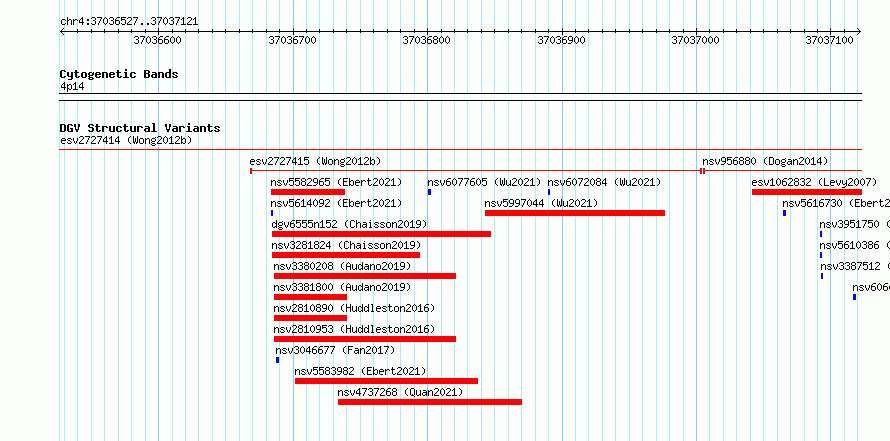890x441 pixels.
Task: Click the 37037100 ruler position
Action: tap(830, 40)
